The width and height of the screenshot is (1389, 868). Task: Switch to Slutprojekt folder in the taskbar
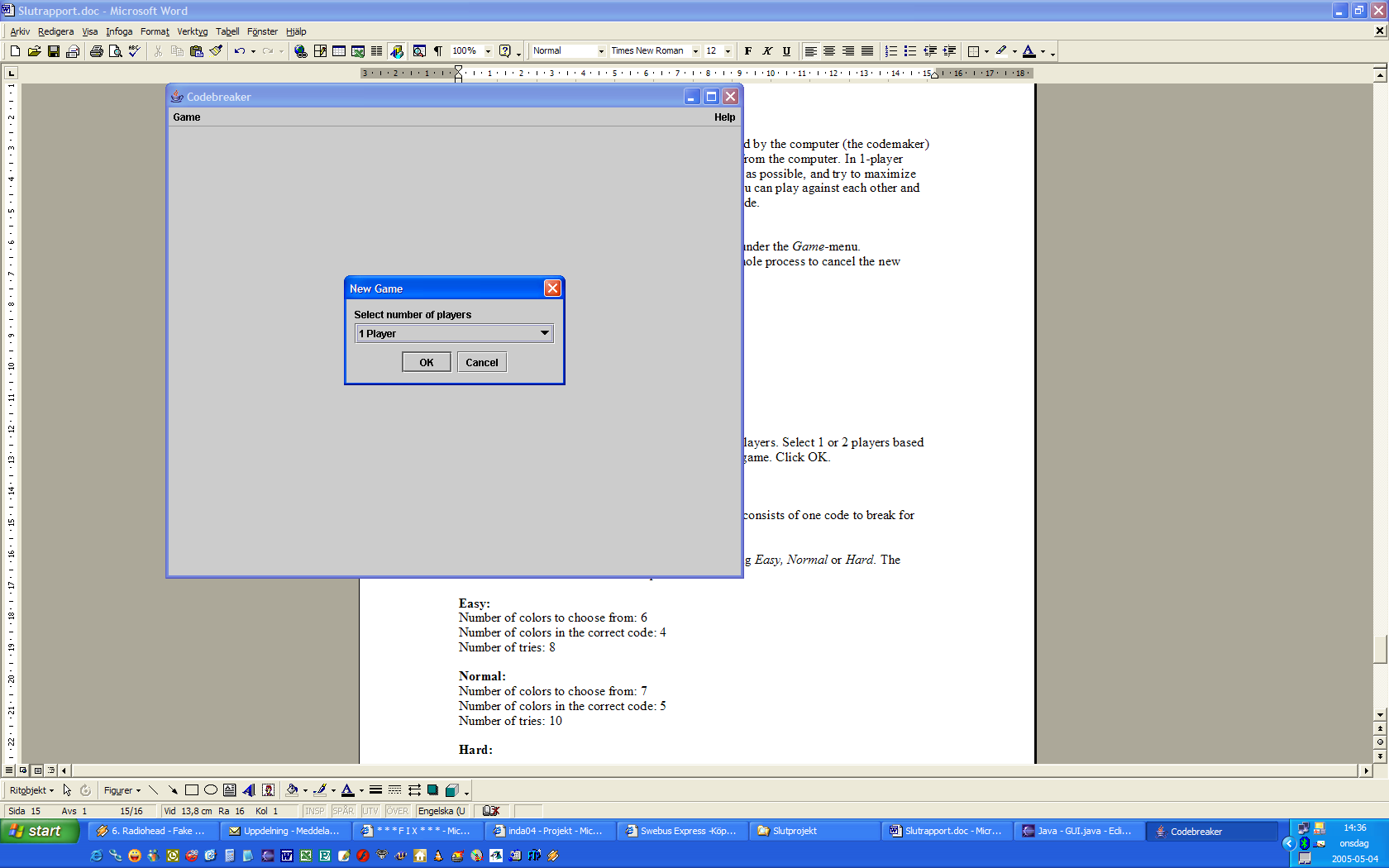pos(794,831)
